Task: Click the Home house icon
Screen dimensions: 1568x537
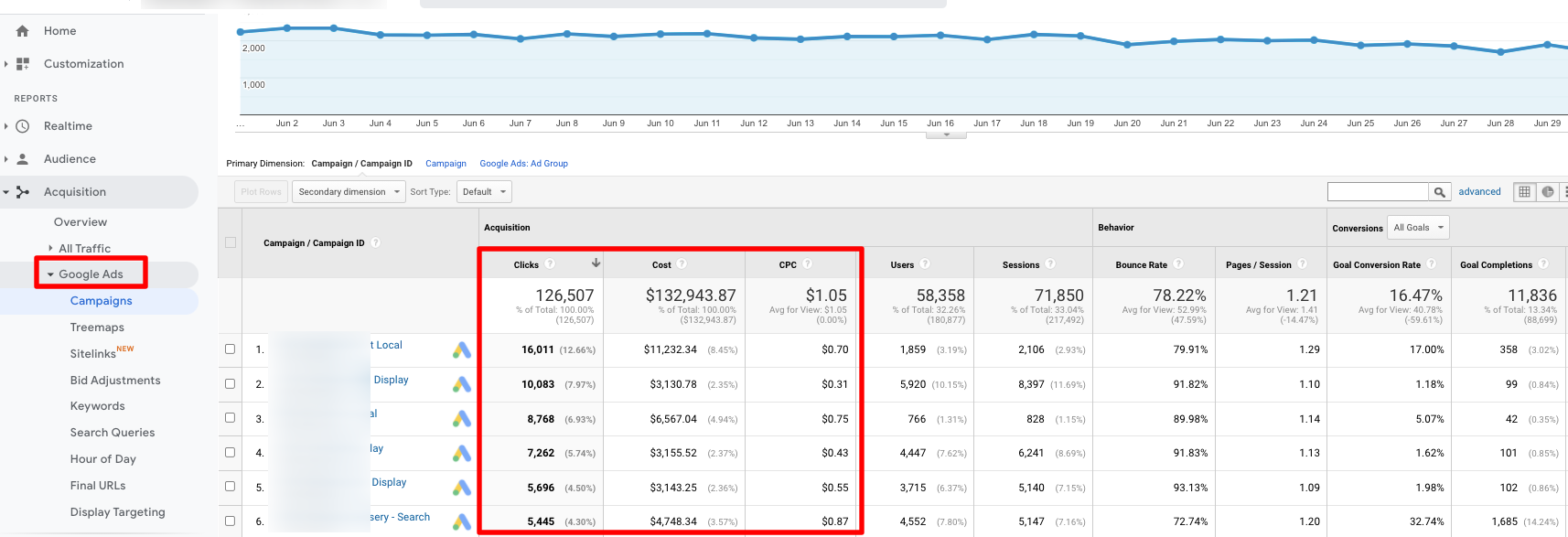Action: [x=23, y=31]
